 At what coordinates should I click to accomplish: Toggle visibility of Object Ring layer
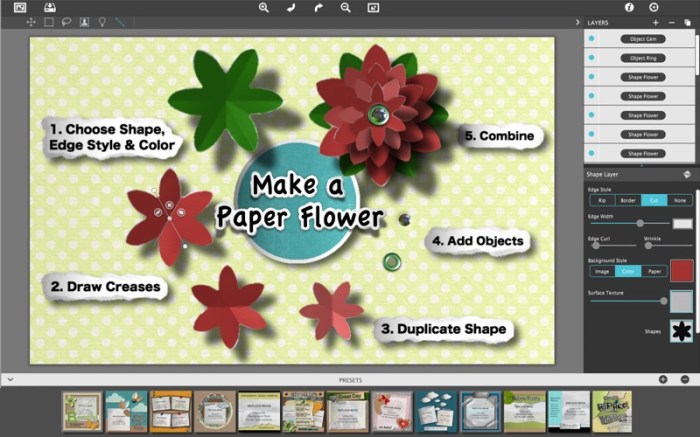(x=592, y=58)
